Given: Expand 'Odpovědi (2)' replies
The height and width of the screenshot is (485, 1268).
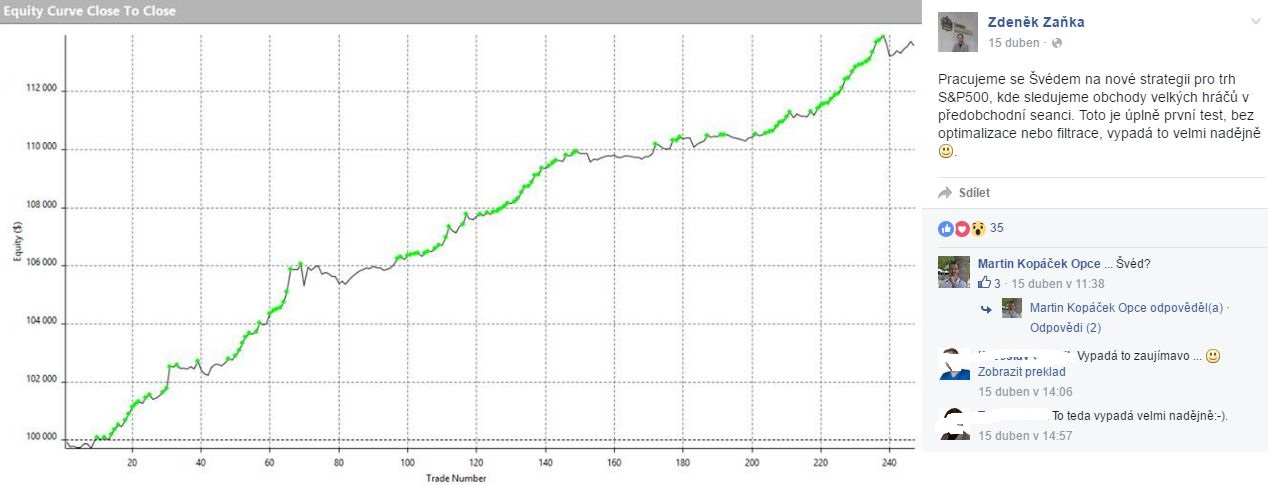Looking at the screenshot, I should tap(1065, 328).
